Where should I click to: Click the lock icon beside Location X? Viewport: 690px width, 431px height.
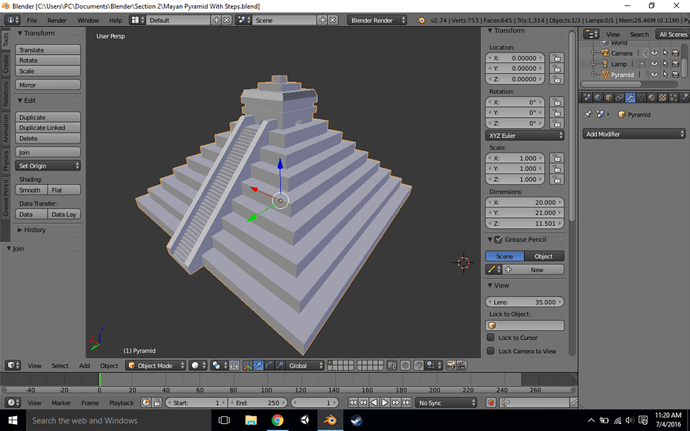pos(556,59)
